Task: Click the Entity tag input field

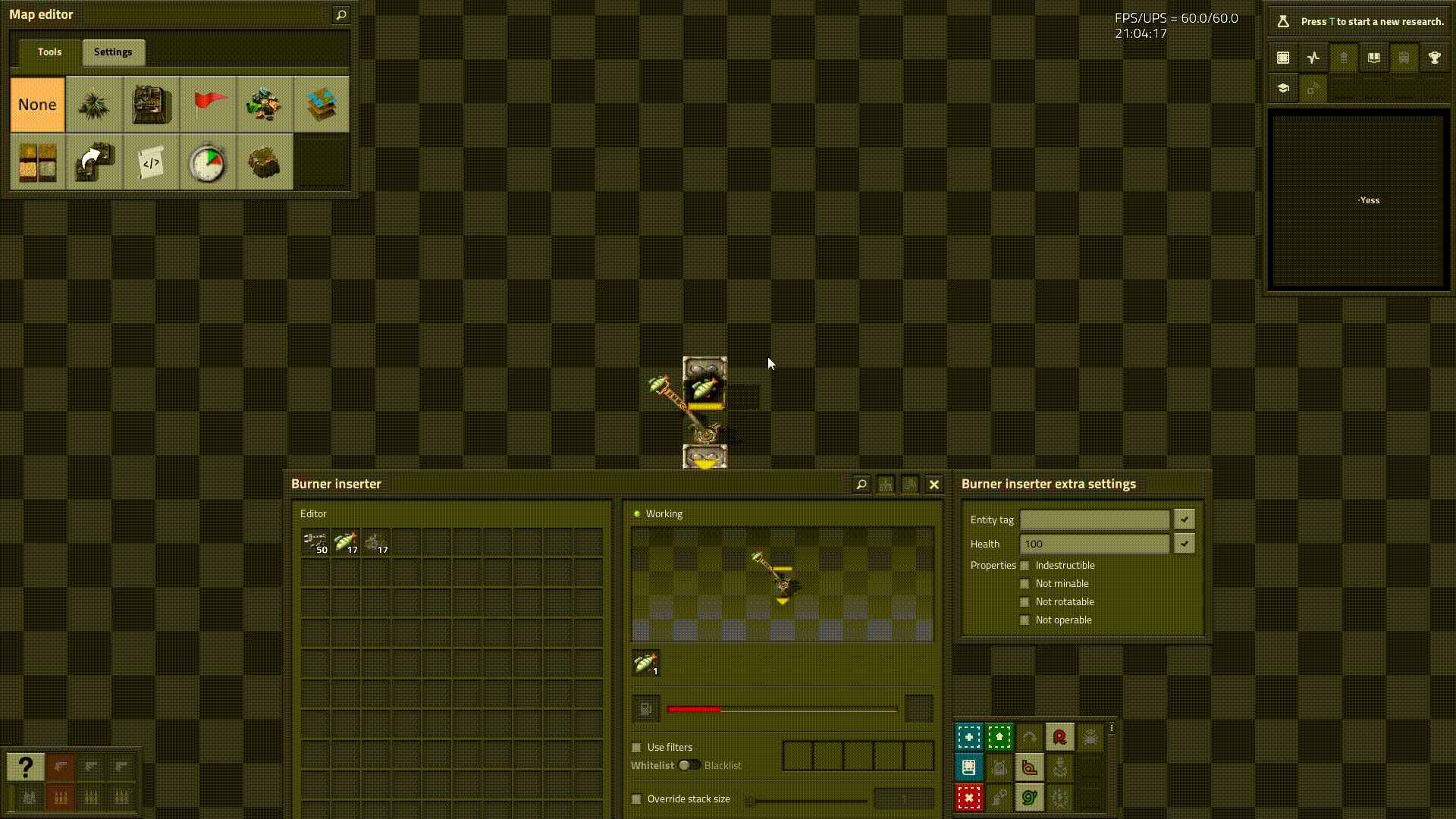Action: [x=1094, y=519]
